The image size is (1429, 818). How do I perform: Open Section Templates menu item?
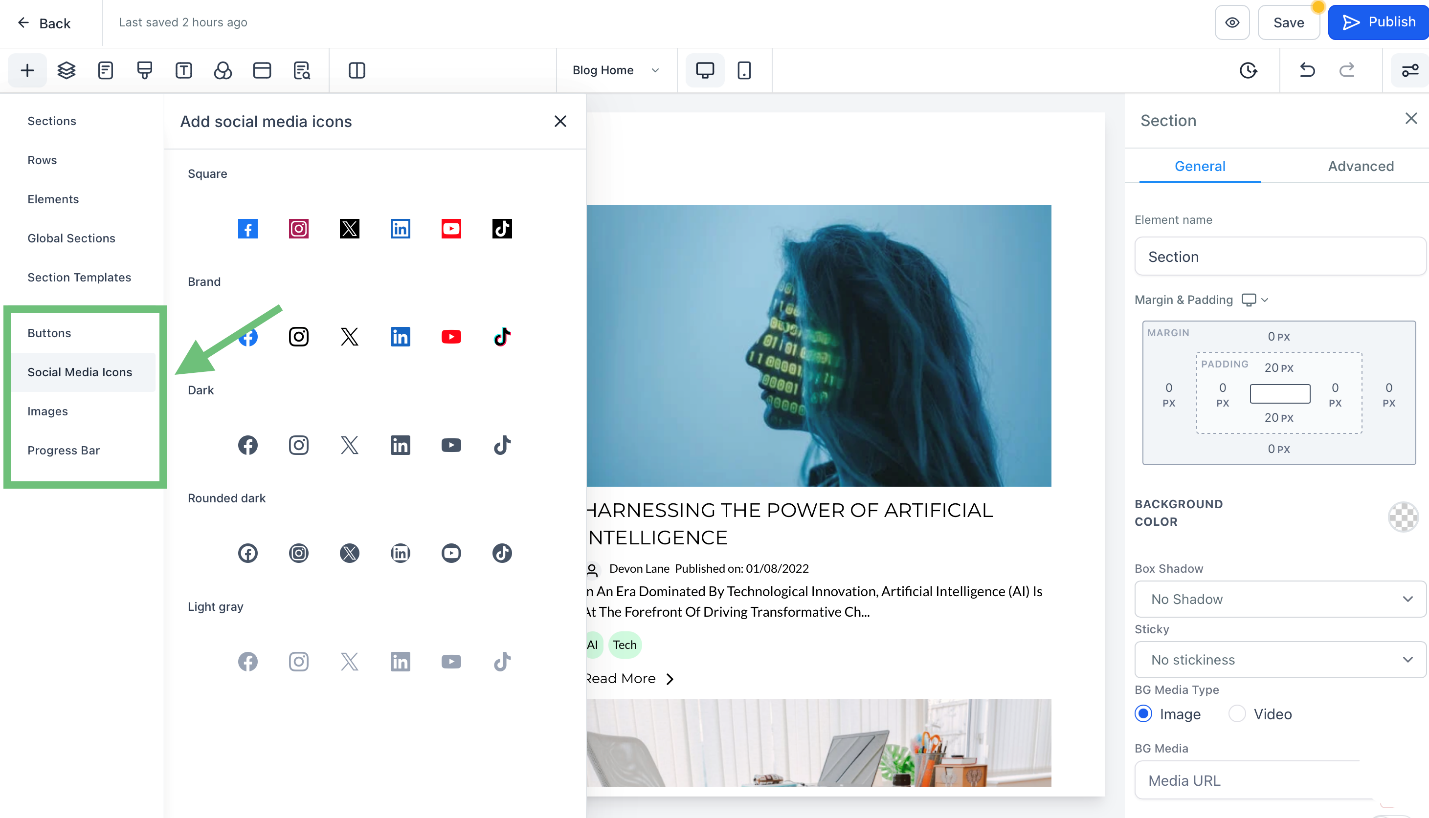click(79, 277)
